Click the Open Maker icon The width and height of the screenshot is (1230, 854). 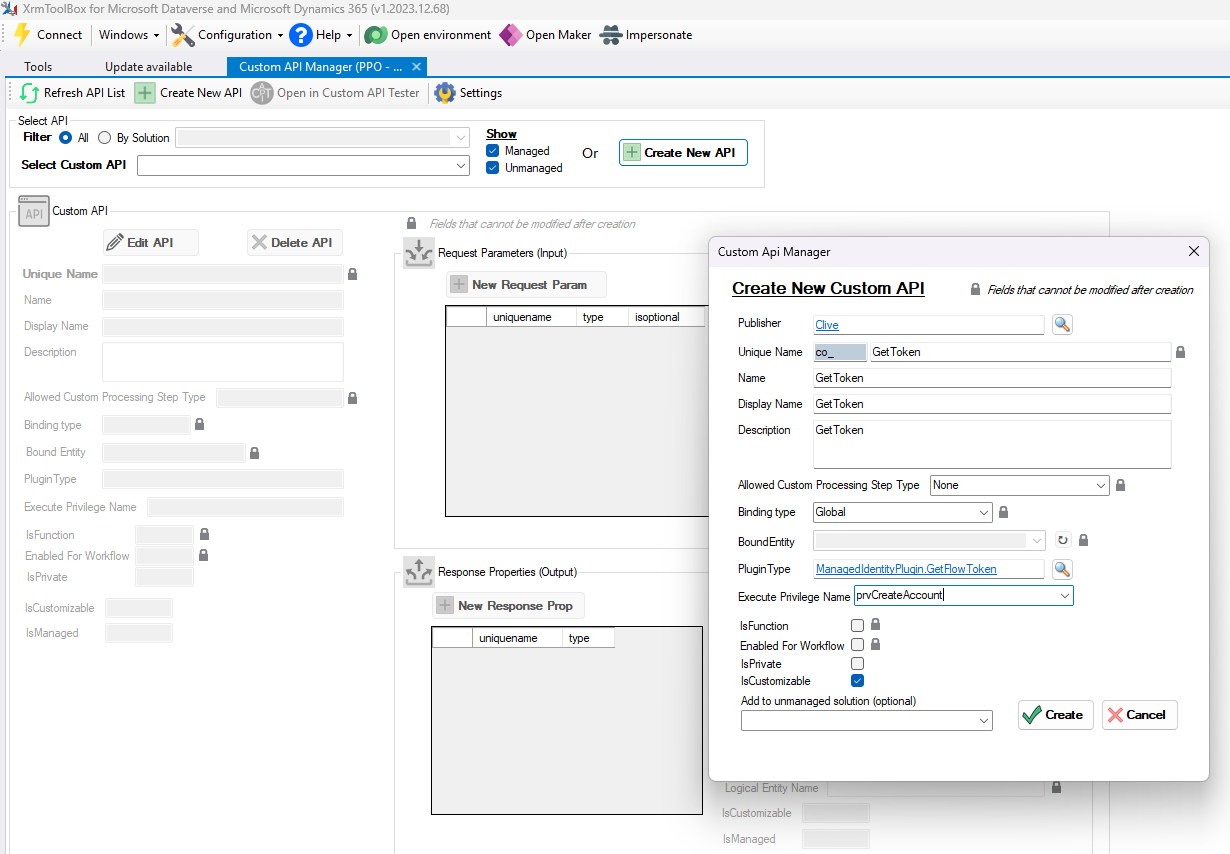(x=510, y=35)
